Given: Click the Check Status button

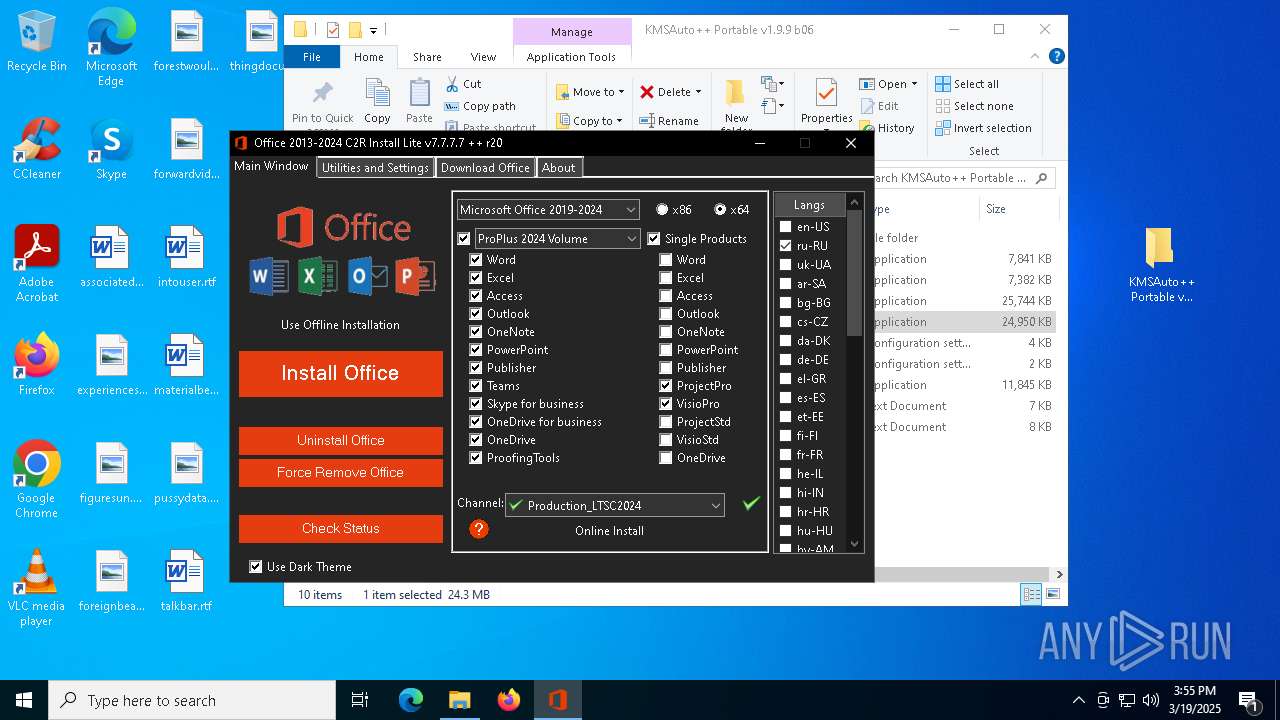Looking at the screenshot, I should coord(340,529).
